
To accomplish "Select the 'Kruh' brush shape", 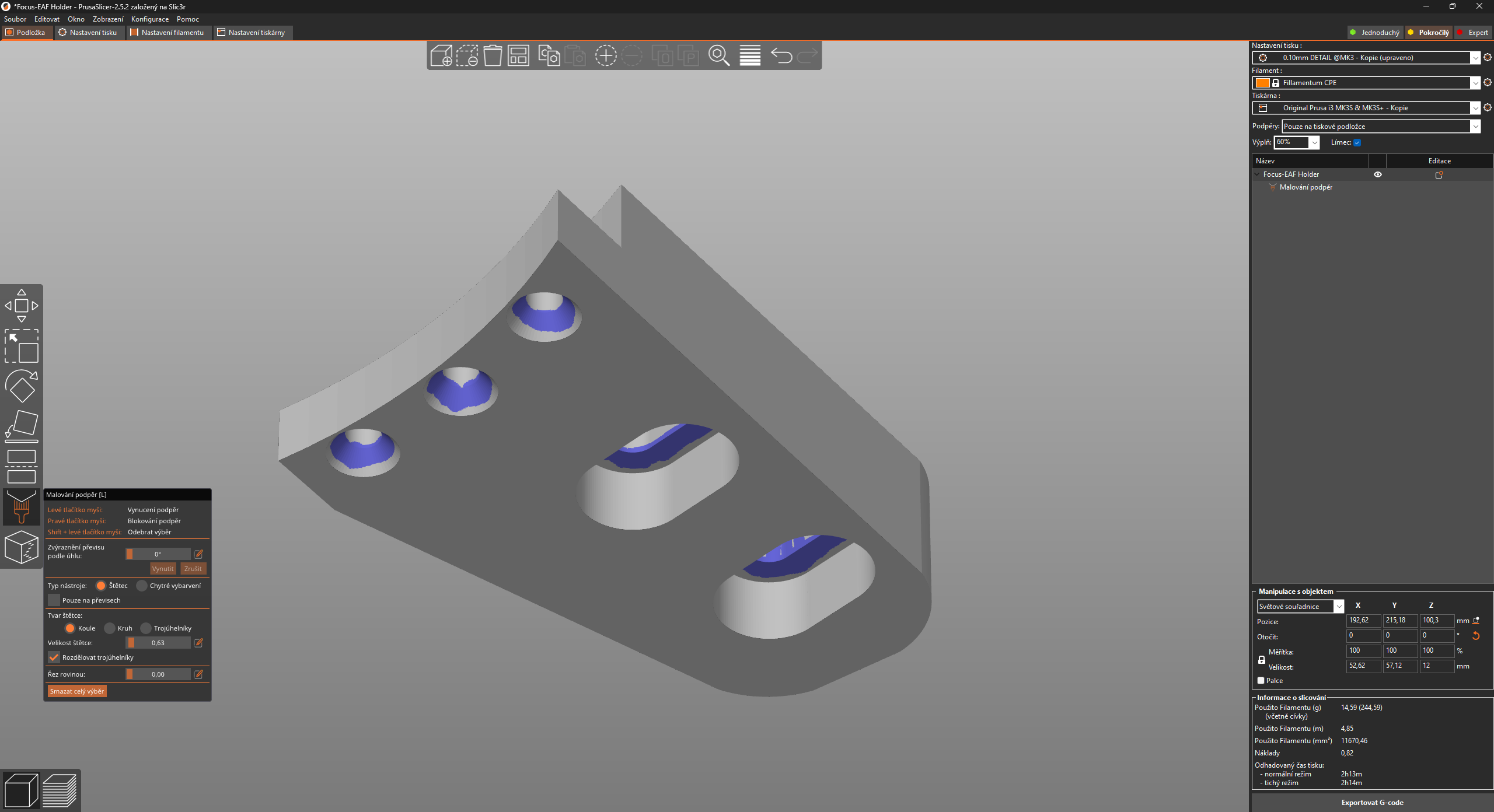I will (110, 628).
